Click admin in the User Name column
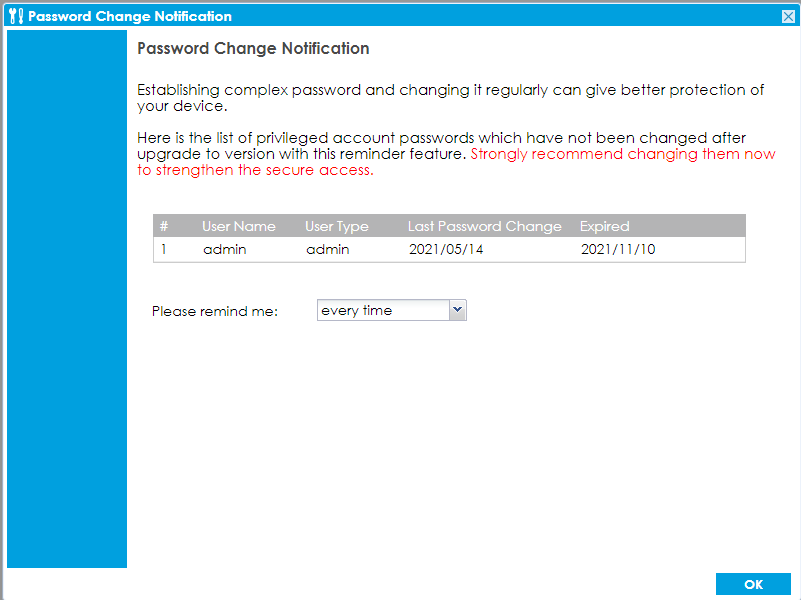Image resolution: width=801 pixels, height=600 pixels. pyautogui.click(x=224, y=249)
